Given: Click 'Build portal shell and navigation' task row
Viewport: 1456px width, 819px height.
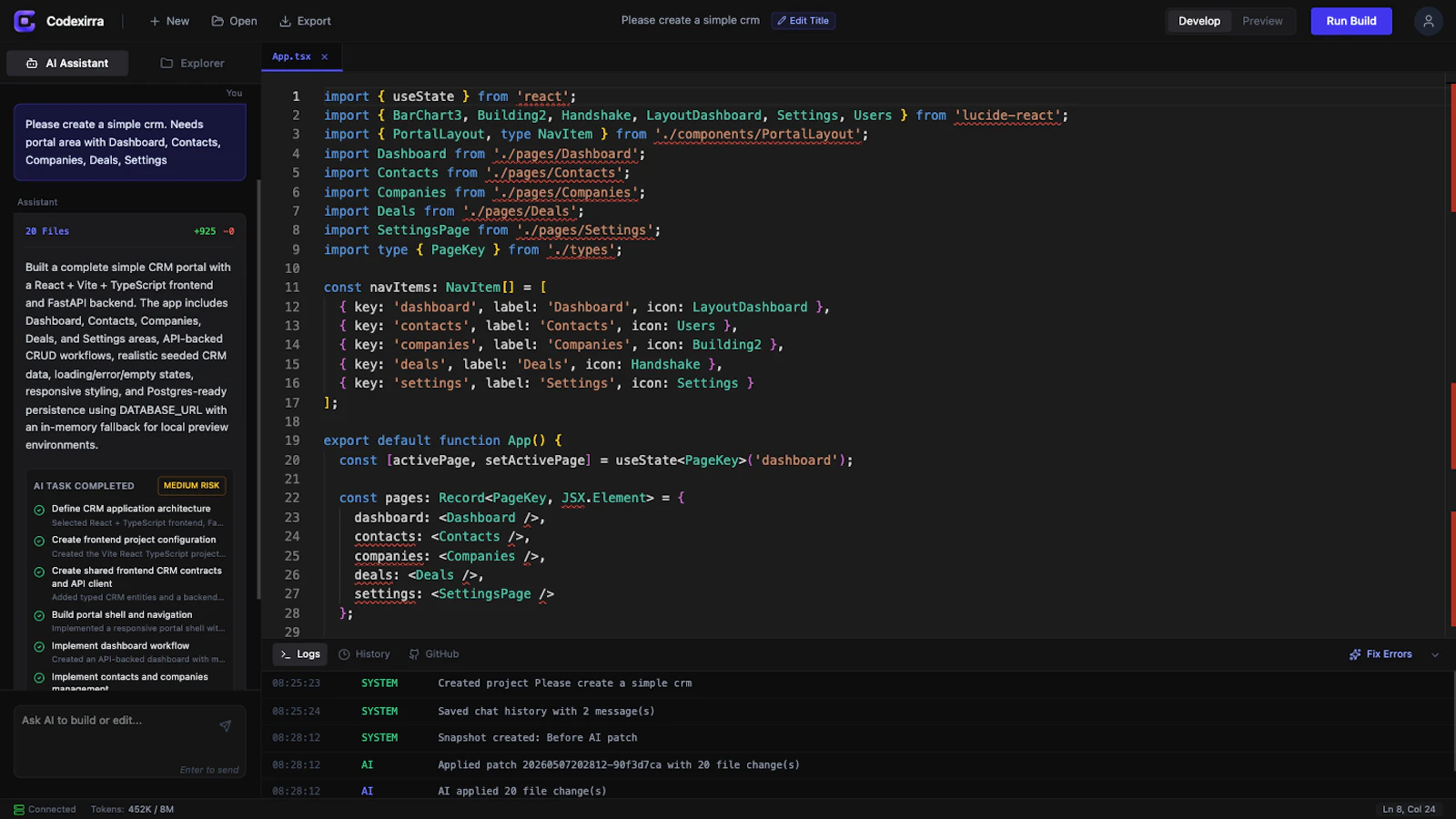Looking at the screenshot, I should point(129,621).
